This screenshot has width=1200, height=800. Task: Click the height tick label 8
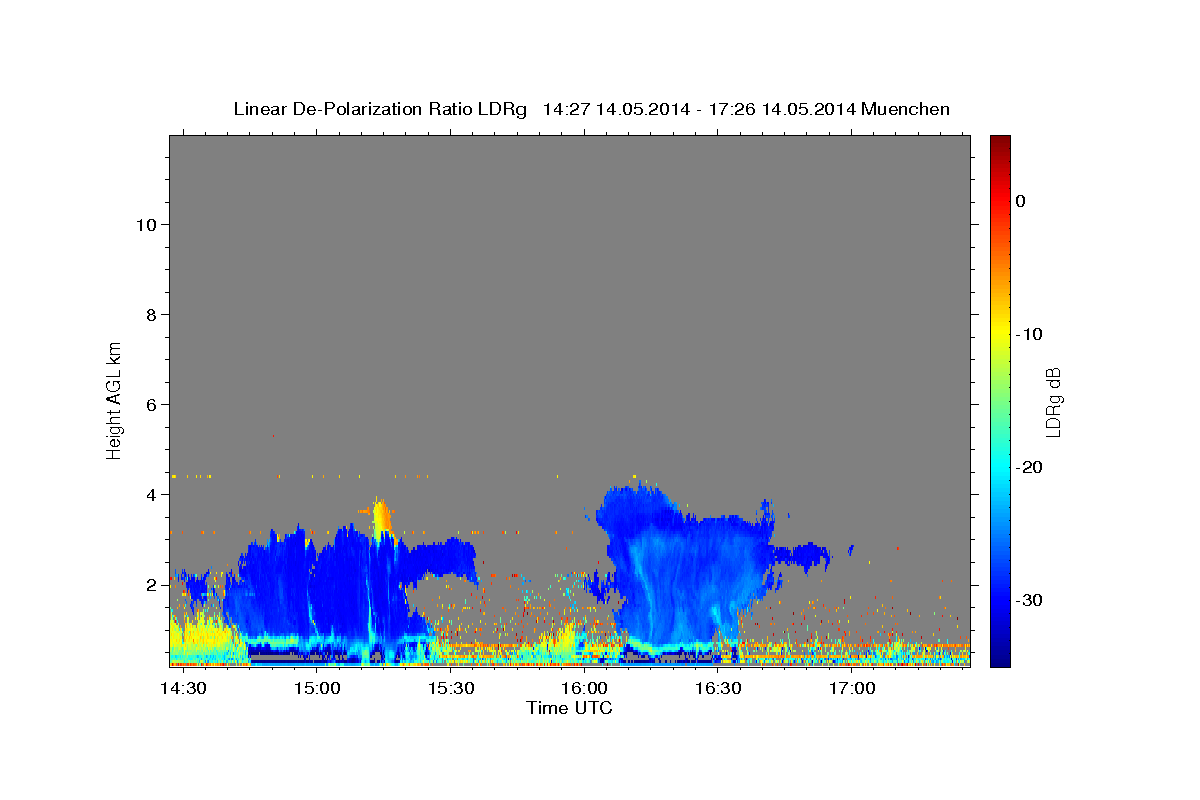(x=152, y=314)
